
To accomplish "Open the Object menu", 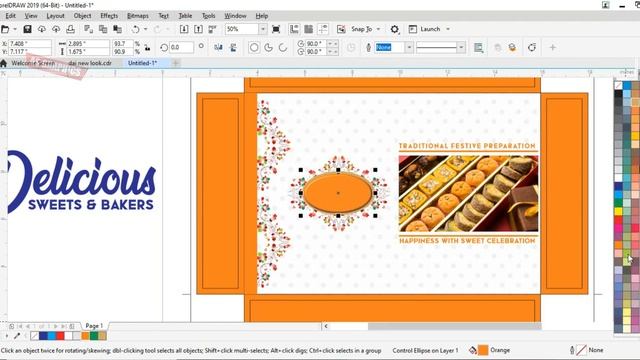I will pos(82,16).
